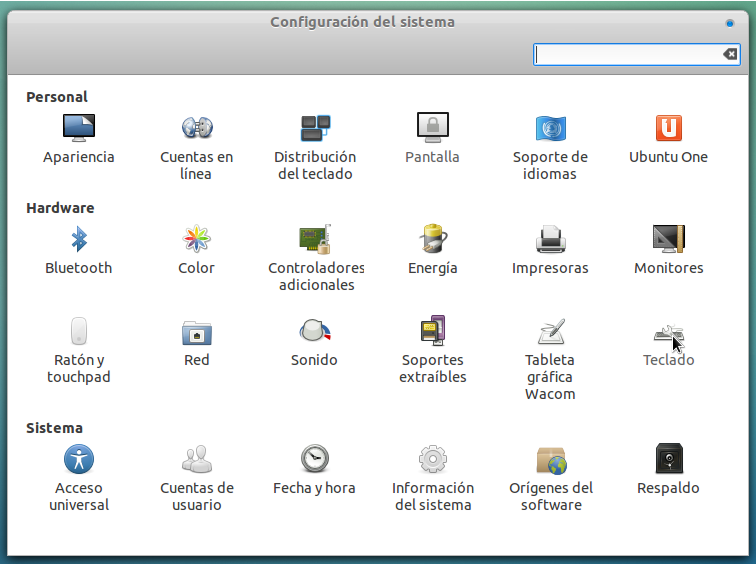Clear the search field with the erase icon
Screen dimensions: 756x564
(x=730, y=54)
